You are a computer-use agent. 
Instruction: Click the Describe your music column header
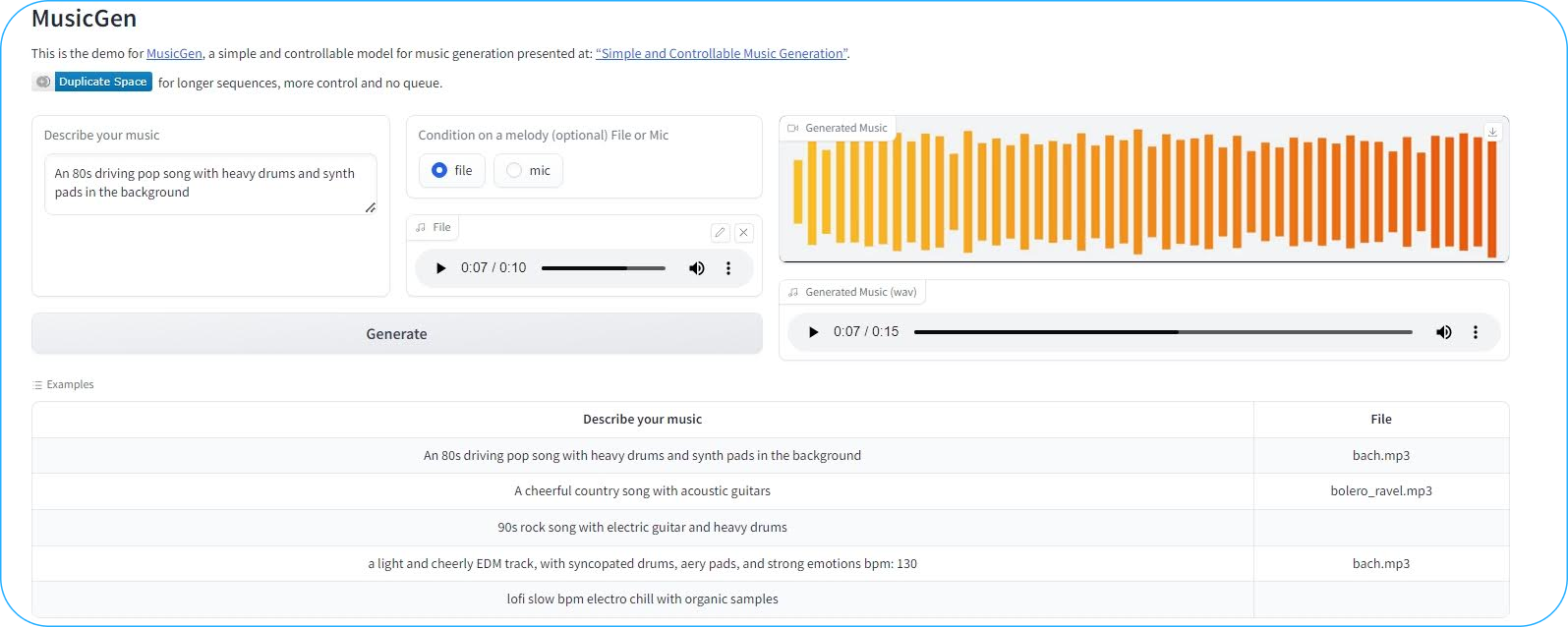pyautogui.click(x=642, y=420)
